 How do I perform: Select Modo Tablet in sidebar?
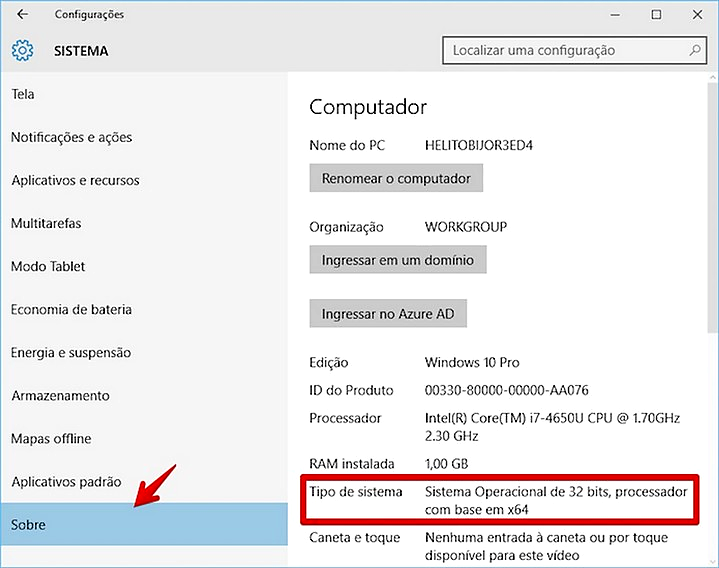tap(48, 266)
